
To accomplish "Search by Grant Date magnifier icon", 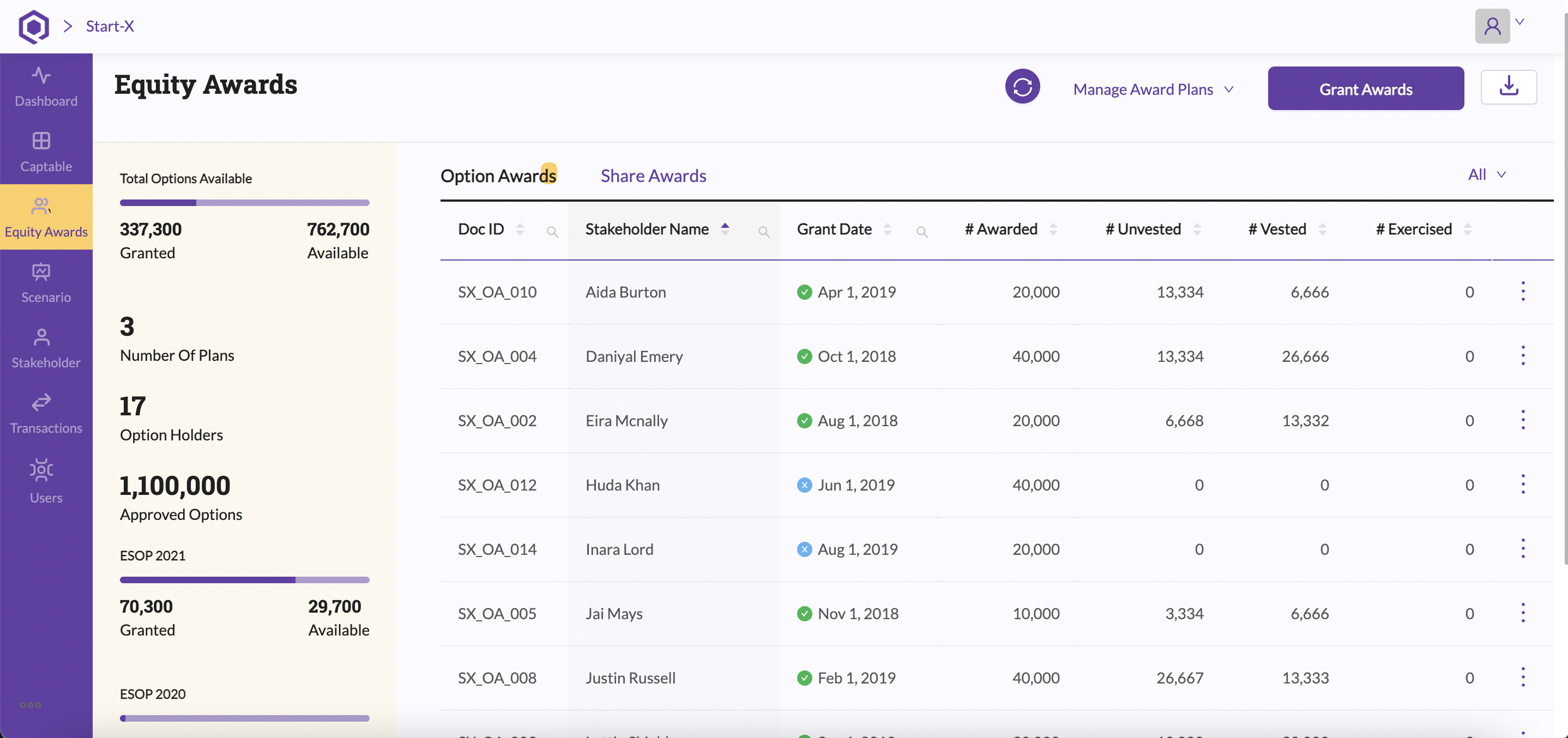I will (x=922, y=231).
